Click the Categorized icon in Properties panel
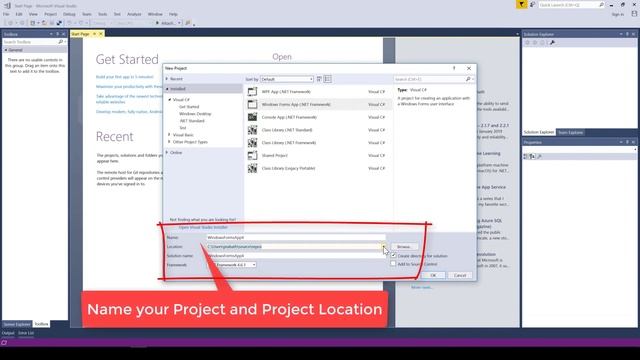The height and width of the screenshot is (360, 640). click(526, 157)
